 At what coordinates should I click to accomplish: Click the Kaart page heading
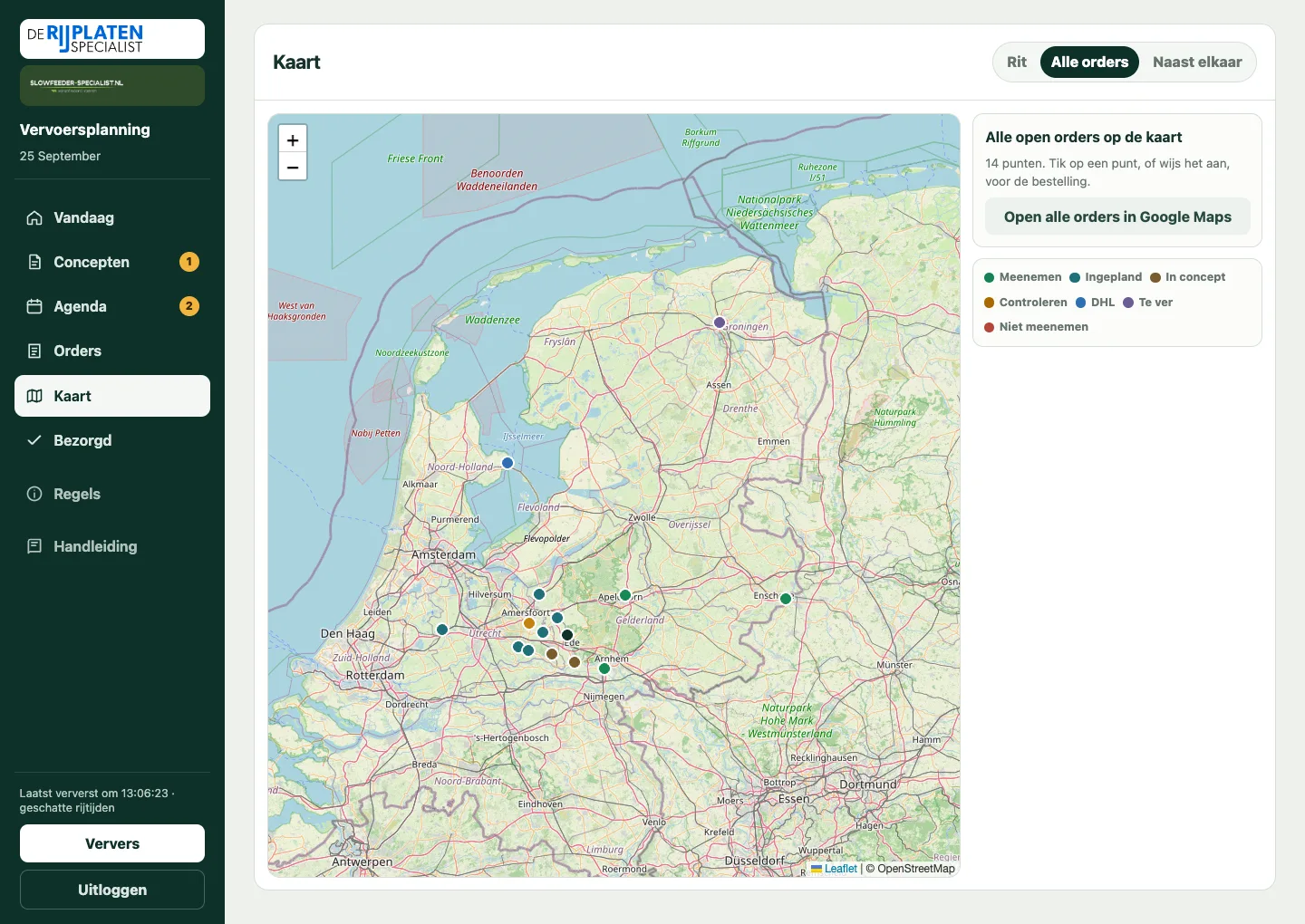point(296,62)
